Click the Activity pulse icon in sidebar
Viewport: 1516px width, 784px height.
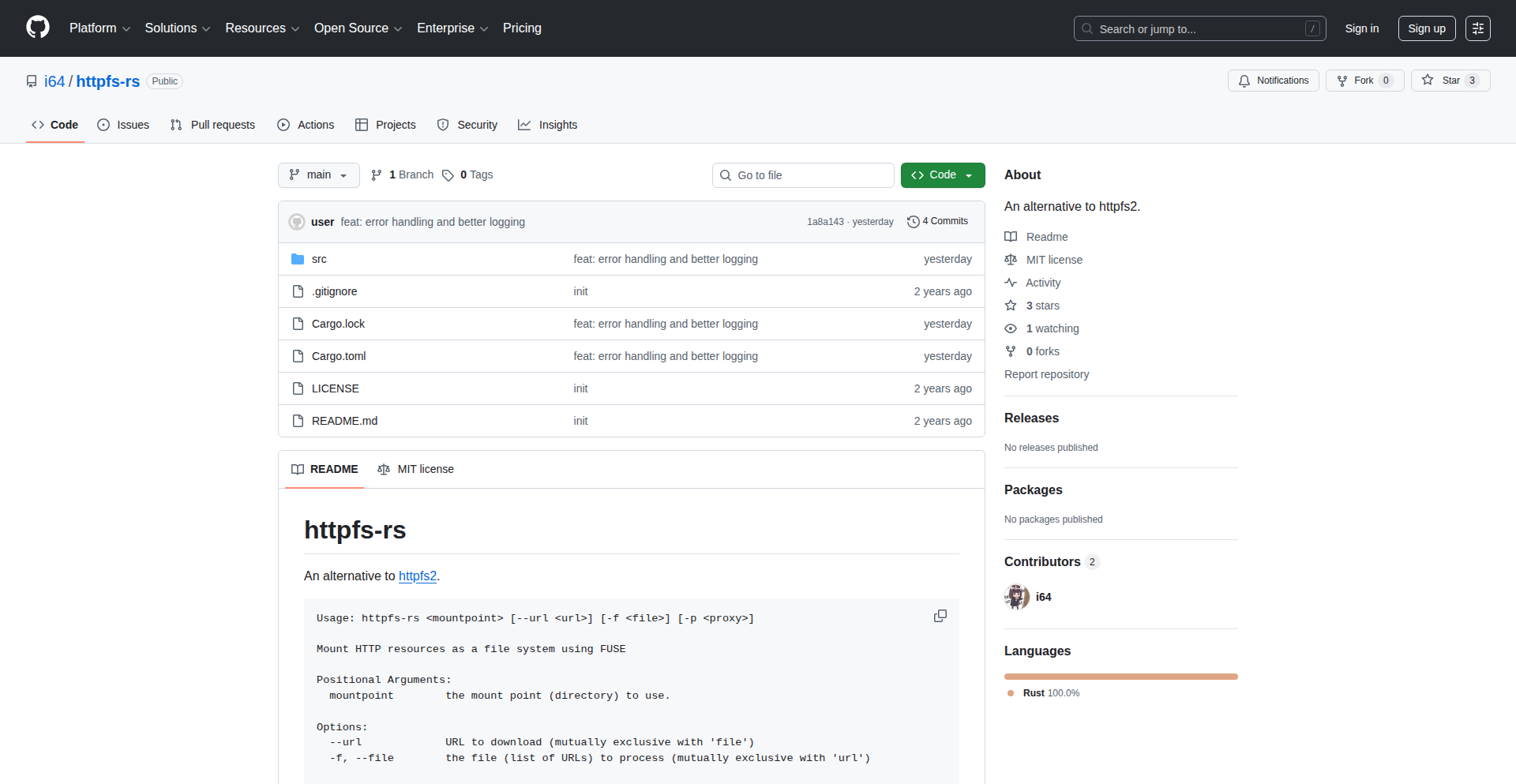(1011, 282)
